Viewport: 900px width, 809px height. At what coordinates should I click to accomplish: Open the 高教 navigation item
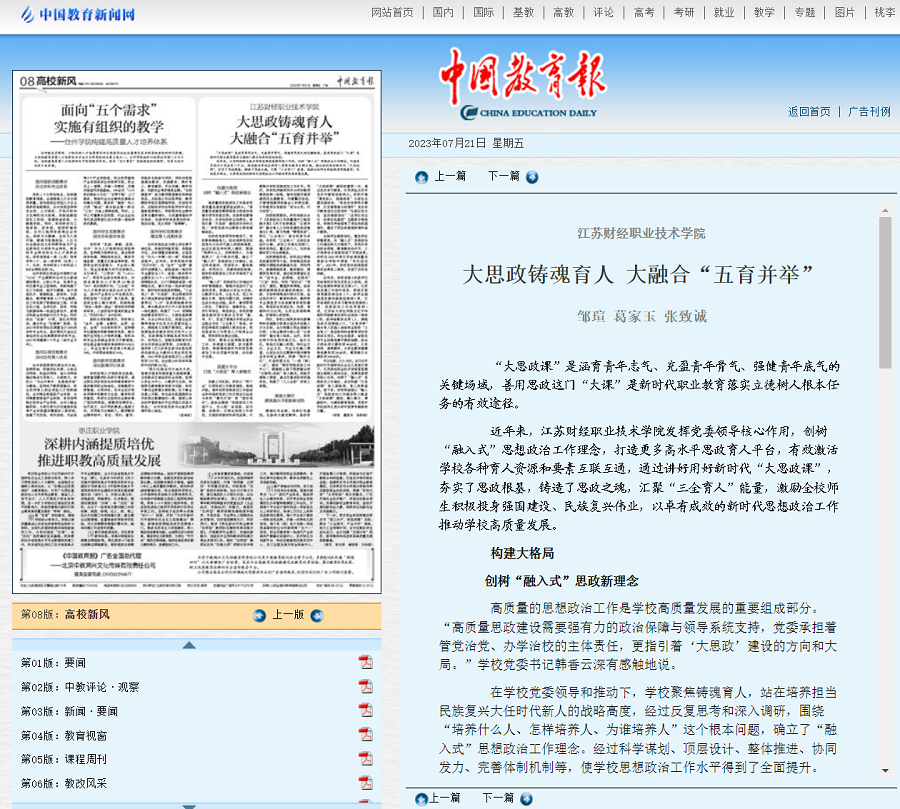(x=564, y=13)
